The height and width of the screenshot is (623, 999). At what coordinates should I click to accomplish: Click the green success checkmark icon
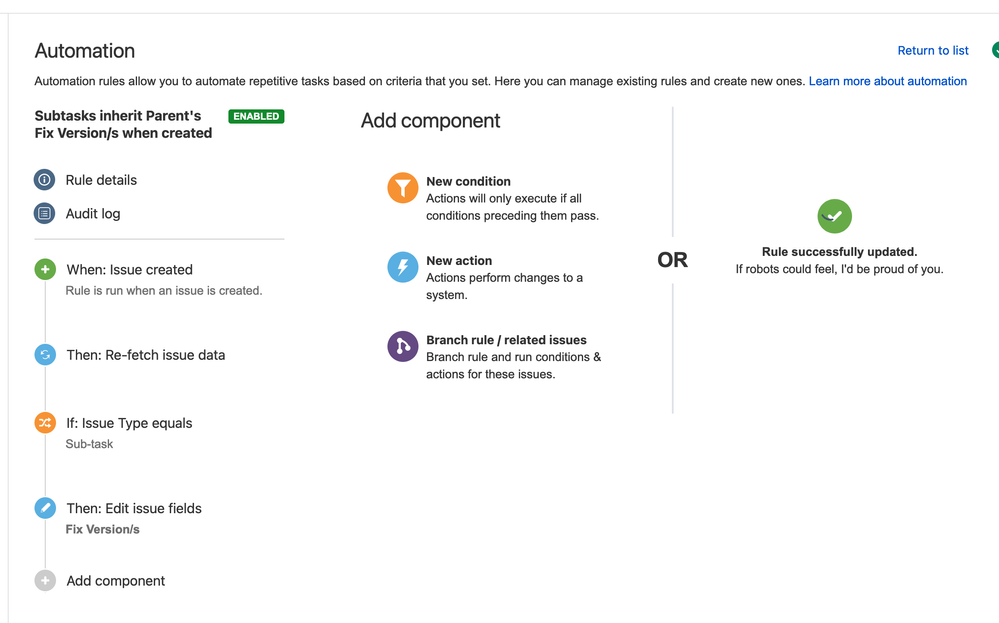(835, 217)
